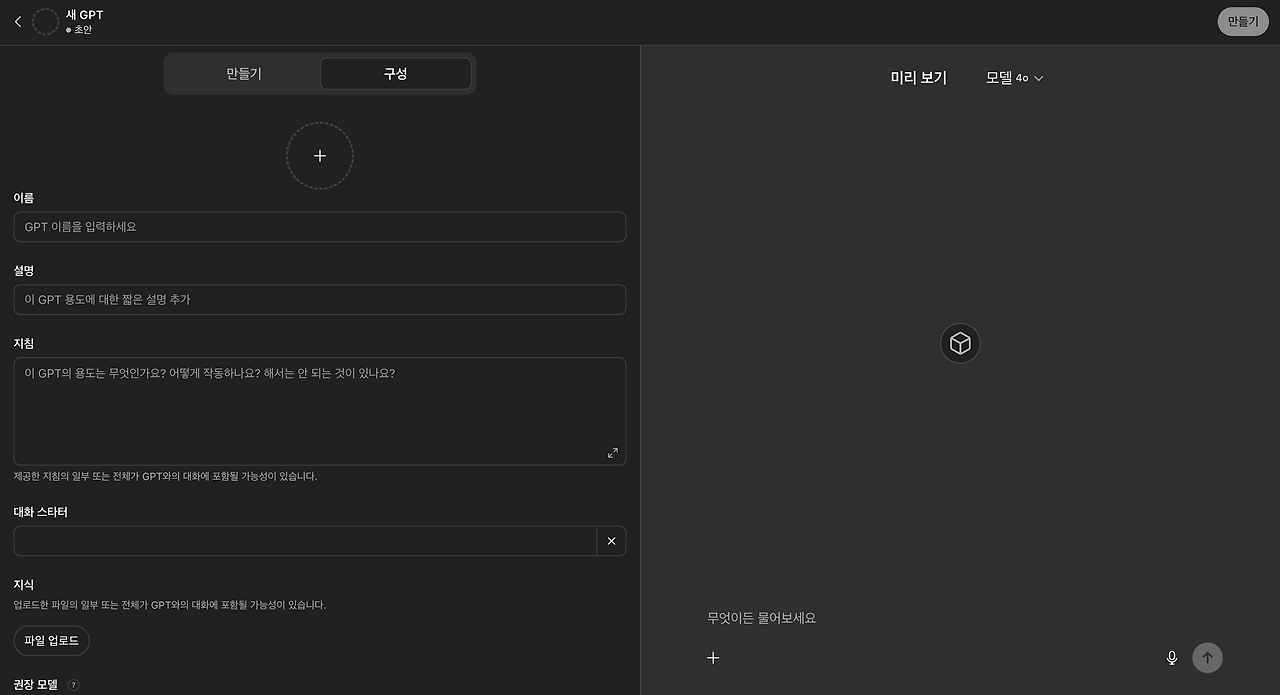Focus the 이름 input field
The height and width of the screenshot is (695, 1280).
click(x=320, y=227)
